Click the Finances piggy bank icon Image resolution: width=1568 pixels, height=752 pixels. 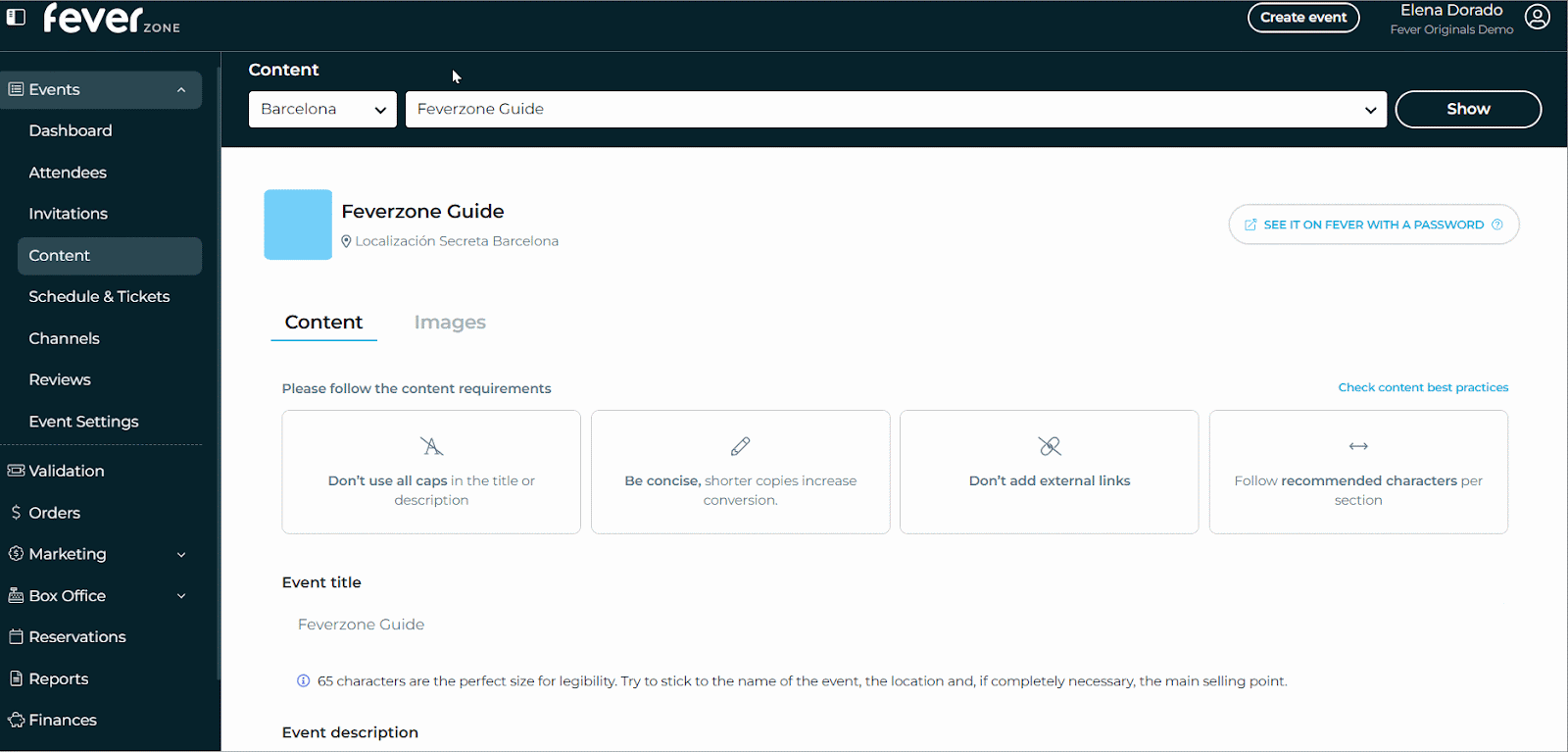tap(16, 720)
